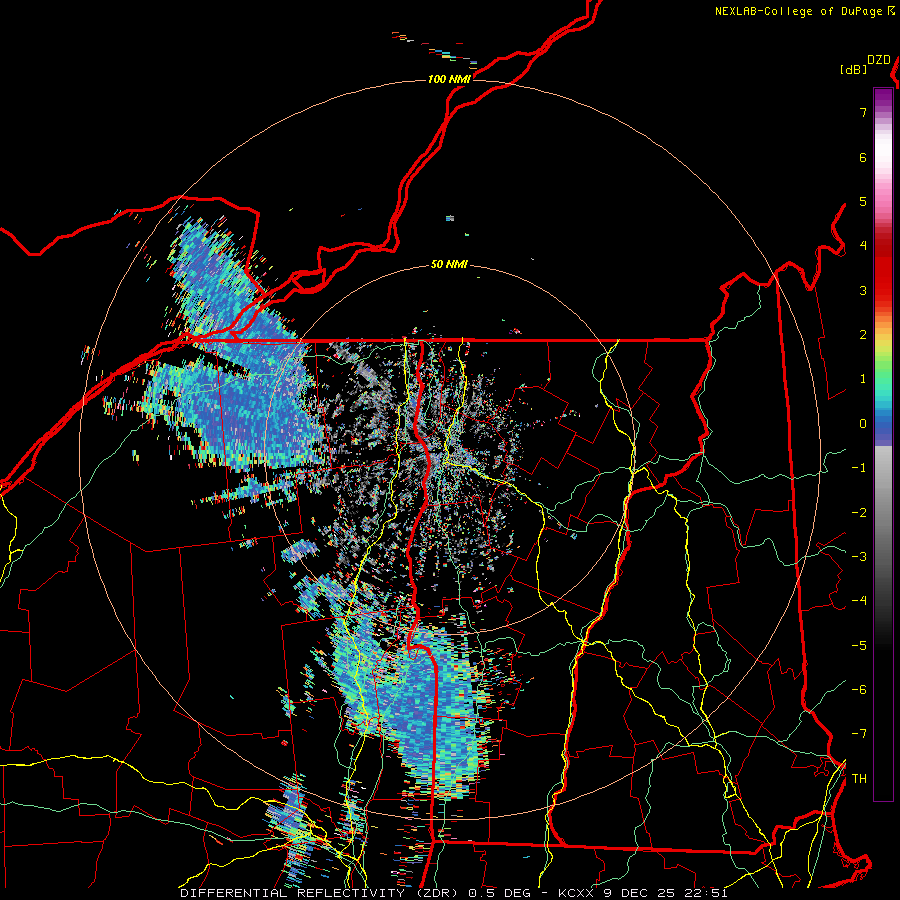Click the -4 value on color scale

[x=859, y=601]
